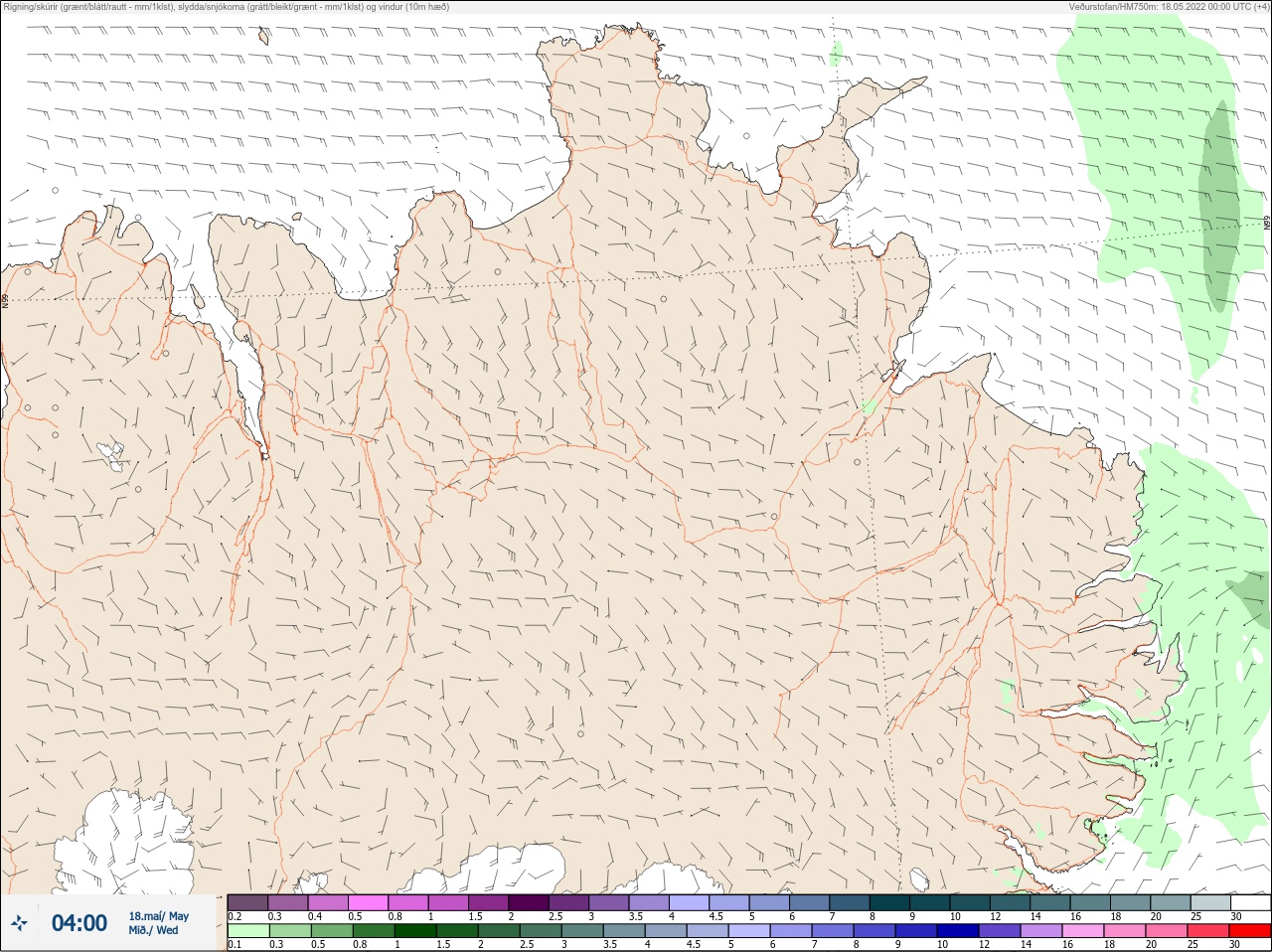The image size is (1272, 952).
Task: Select upper legend swatch starting at 0.5
Action: 368,902
